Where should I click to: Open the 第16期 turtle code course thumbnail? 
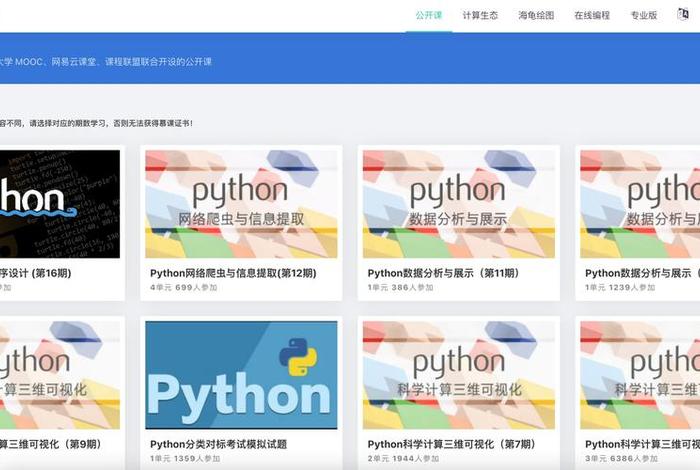point(60,204)
